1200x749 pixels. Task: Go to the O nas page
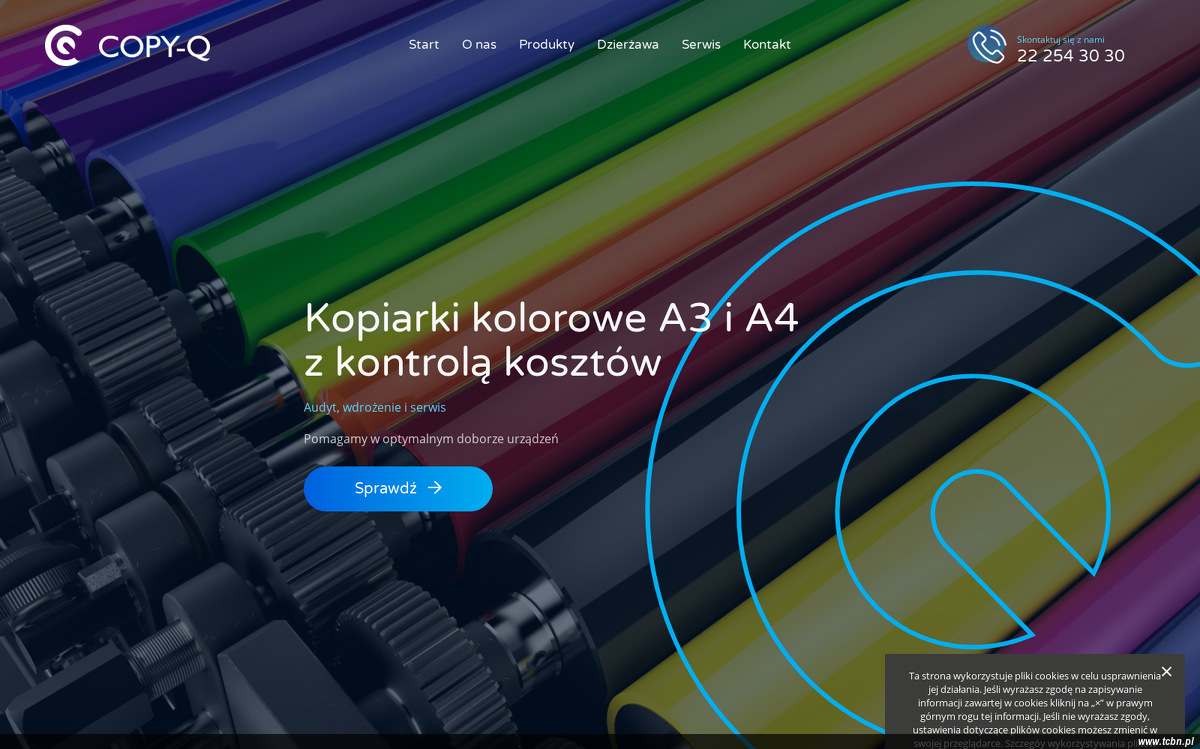(x=479, y=44)
